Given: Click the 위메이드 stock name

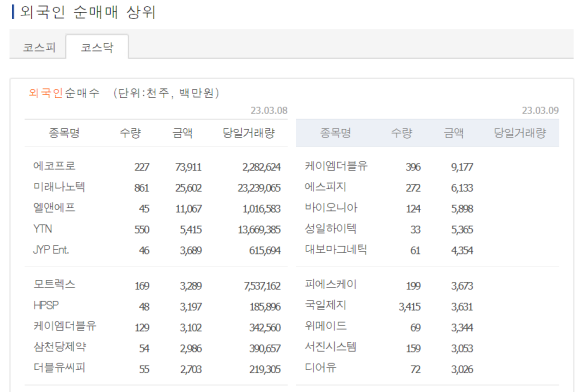Looking at the screenshot, I should click(x=326, y=326).
